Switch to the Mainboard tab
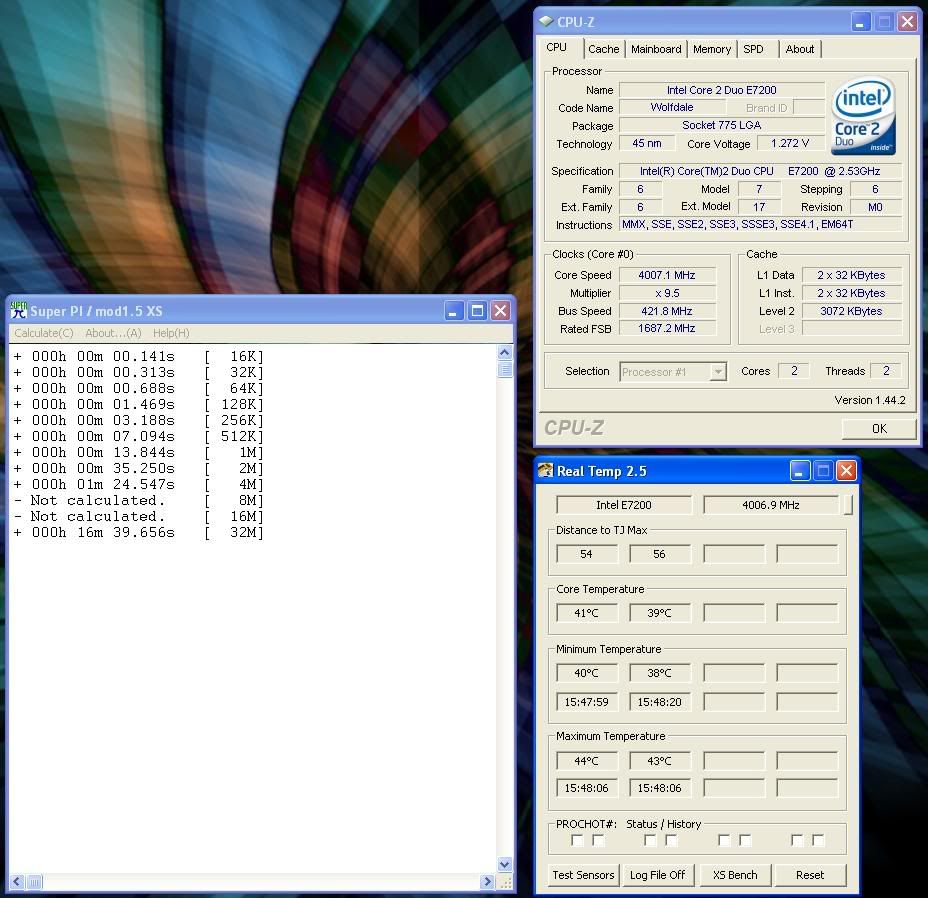The width and height of the screenshot is (928, 898). (656, 49)
